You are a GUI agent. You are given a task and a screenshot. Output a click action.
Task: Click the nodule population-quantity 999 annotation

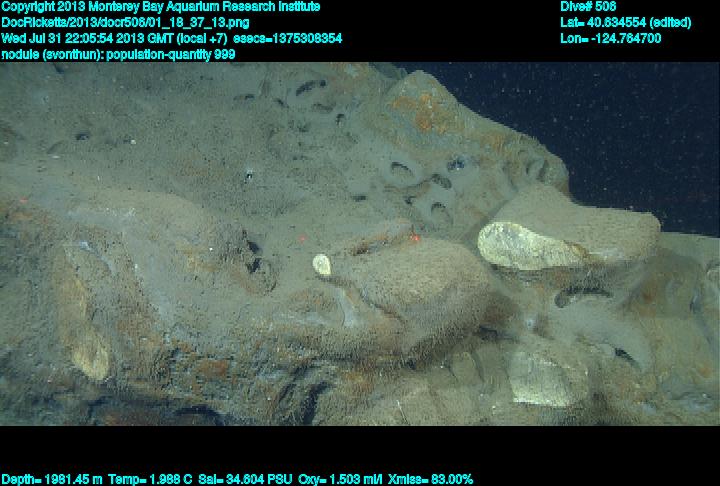pos(118,55)
